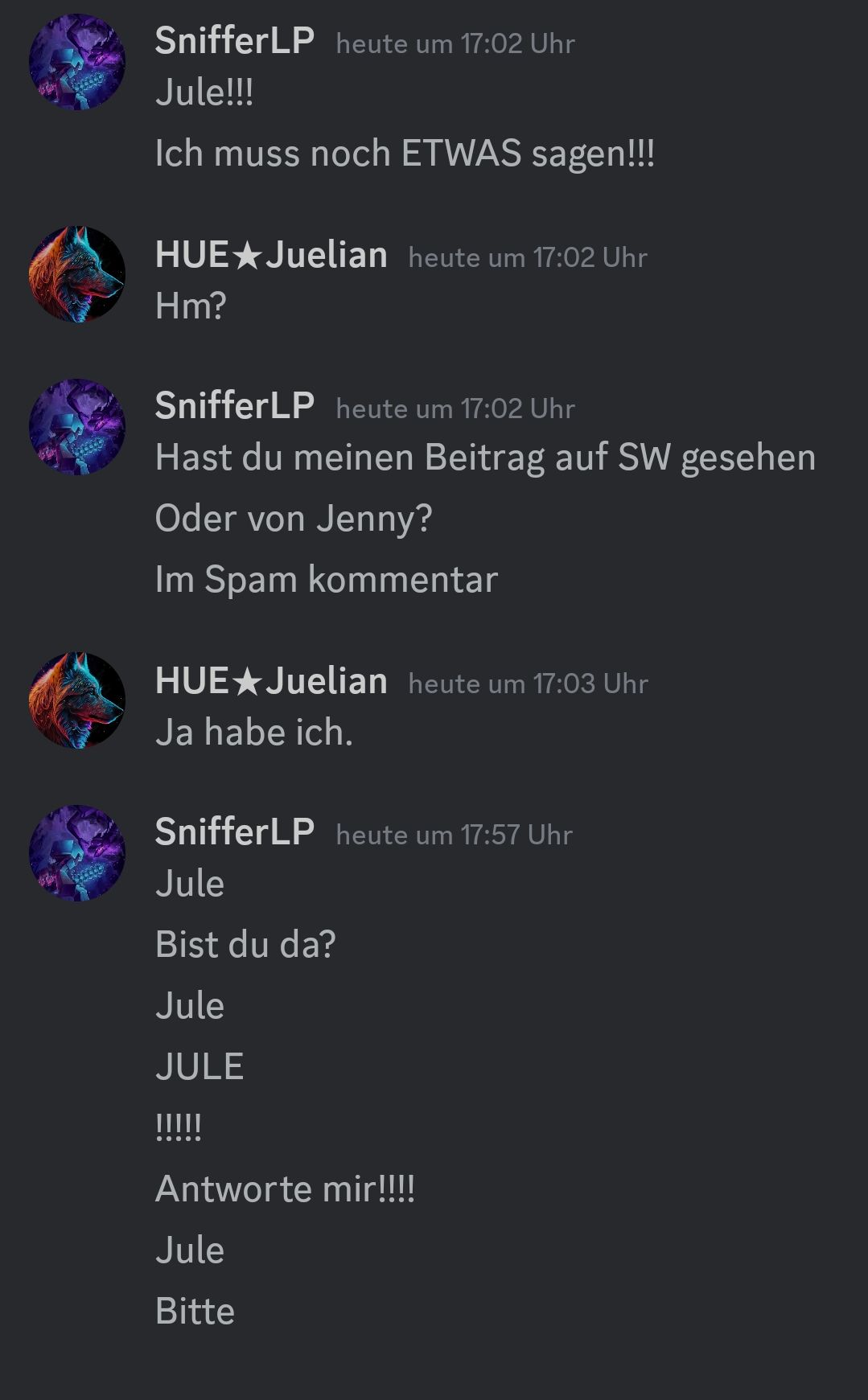Select the message "Bist du da?"
Image resolution: width=868 pixels, height=1400 pixels.
pyautogui.click(x=245, y=945)
